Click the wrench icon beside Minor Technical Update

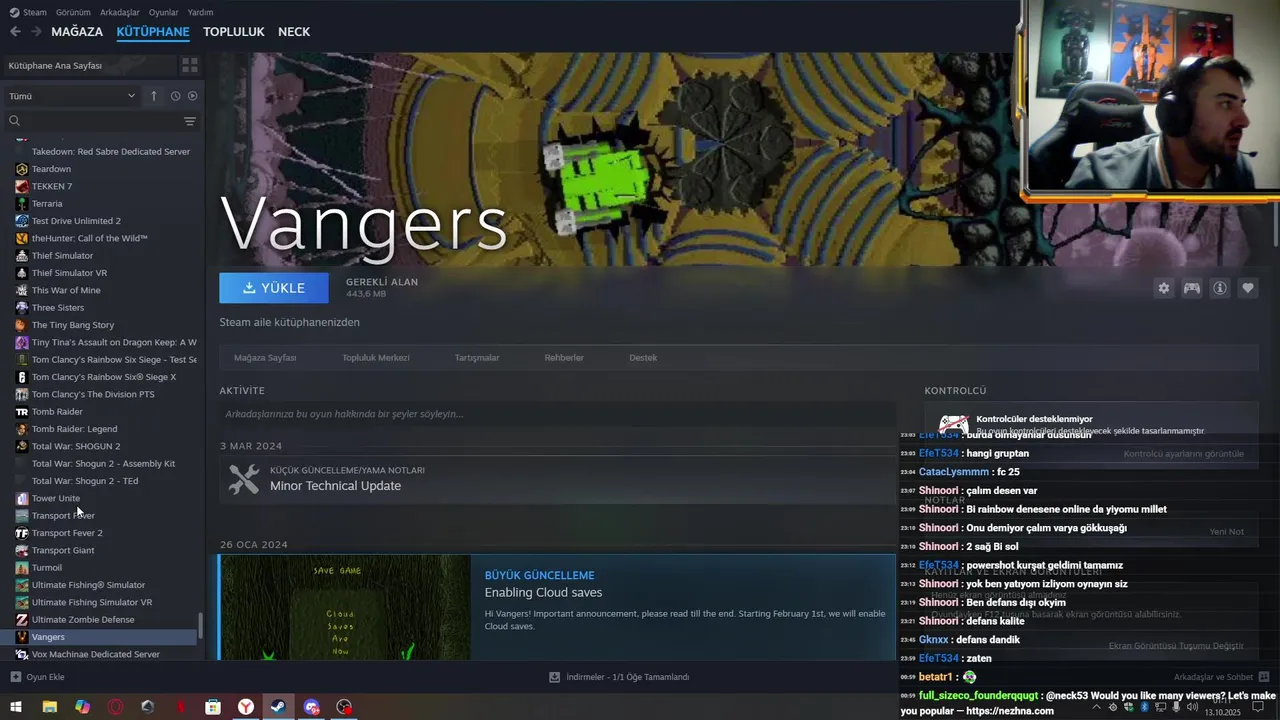[244, 479]
